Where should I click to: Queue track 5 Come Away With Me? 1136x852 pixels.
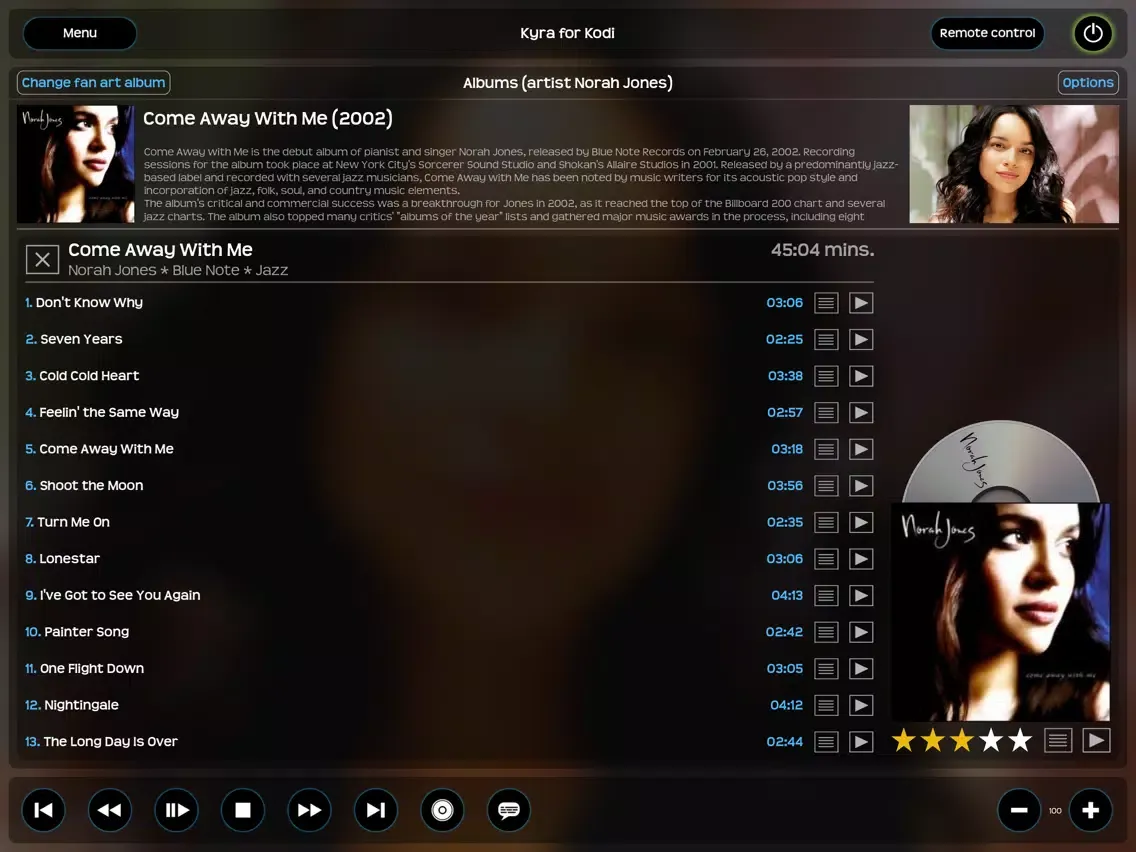click(826, 449)
